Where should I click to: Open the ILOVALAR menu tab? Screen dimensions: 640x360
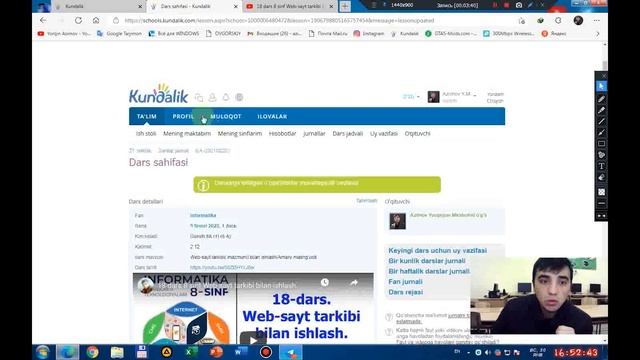272,116
